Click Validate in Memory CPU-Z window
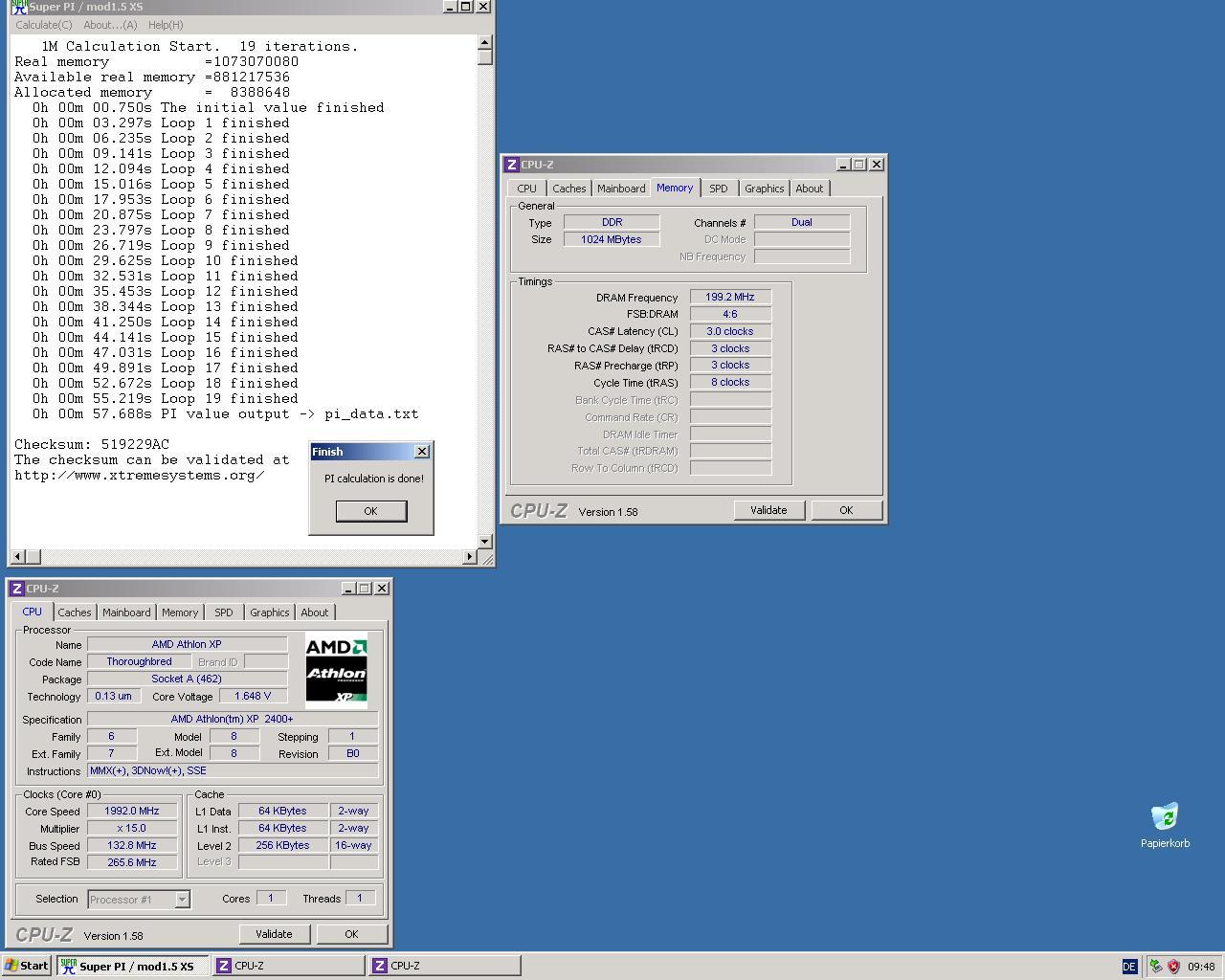Viewport: 1225px width, 980px height. tap(768, 510)
